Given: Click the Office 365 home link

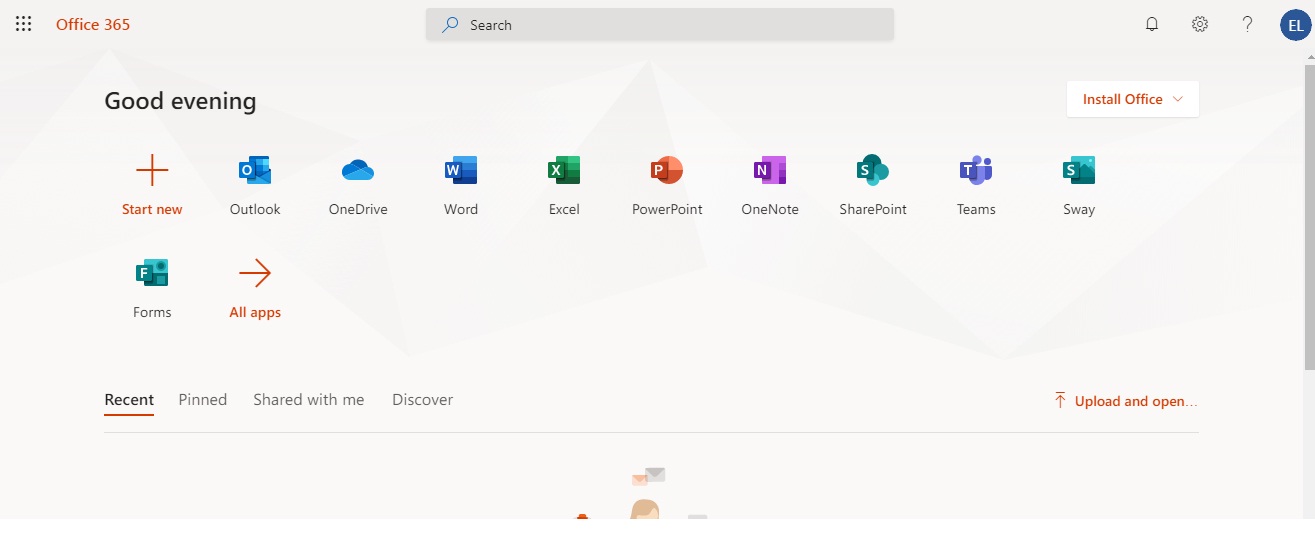Looking at the screenshot, I should pos(93,24).
